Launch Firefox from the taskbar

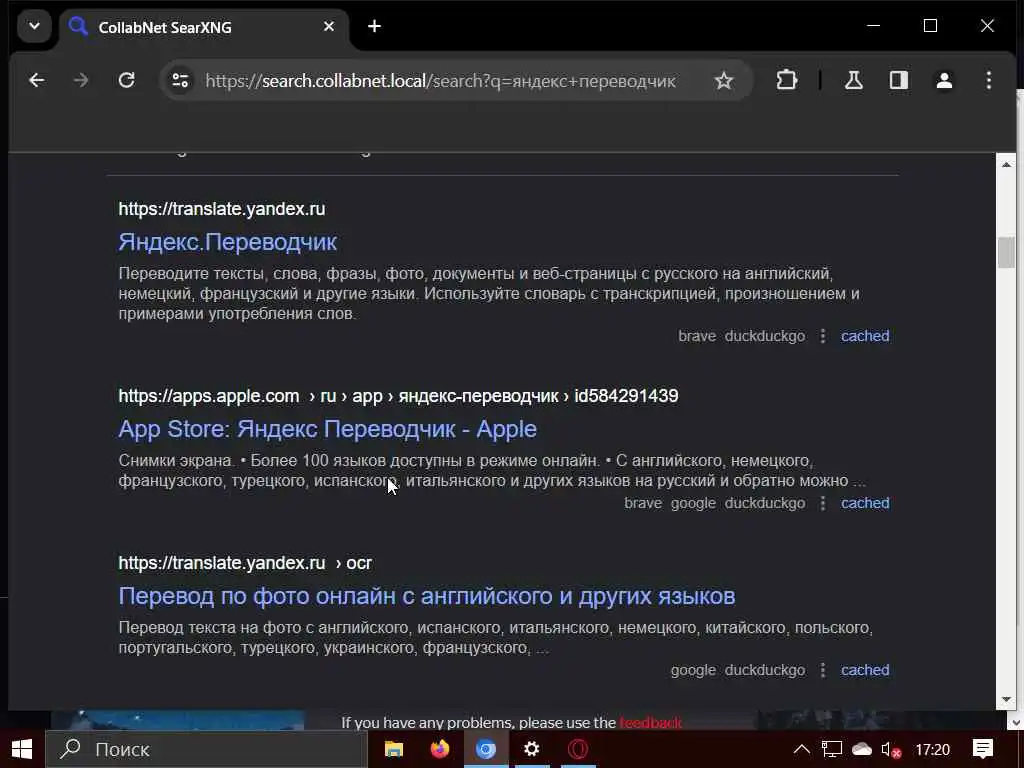click(440, 749)
